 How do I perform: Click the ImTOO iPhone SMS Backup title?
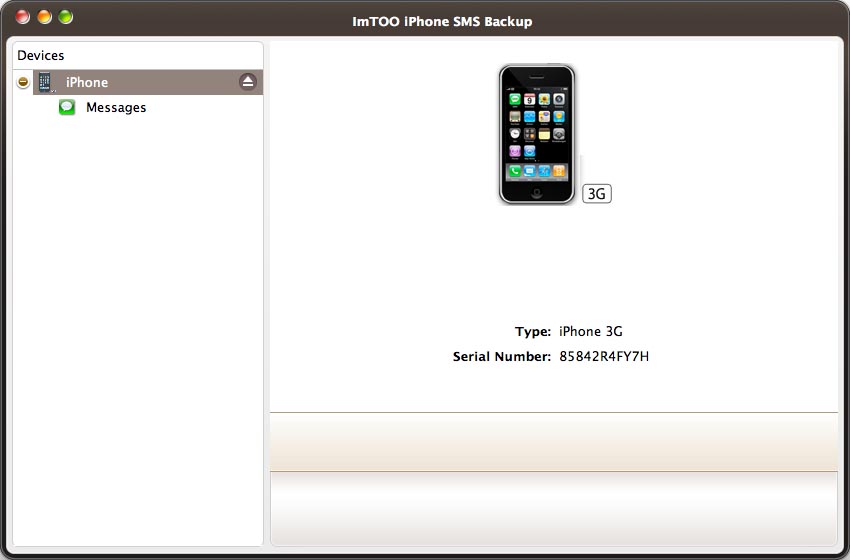442,22
